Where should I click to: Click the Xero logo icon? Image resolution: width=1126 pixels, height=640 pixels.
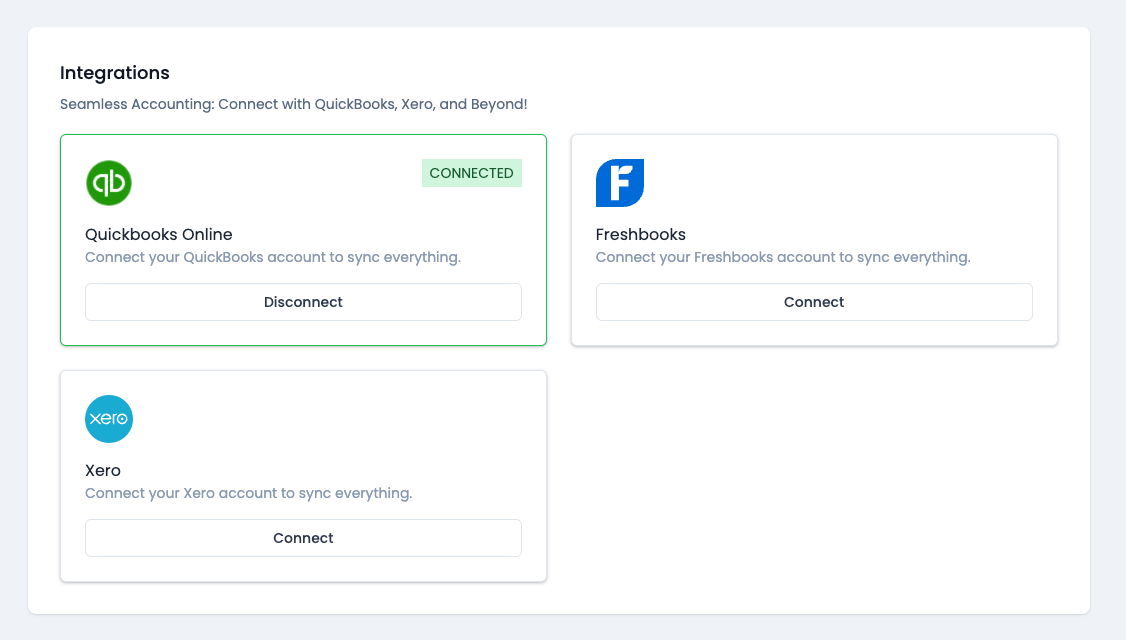108,419
